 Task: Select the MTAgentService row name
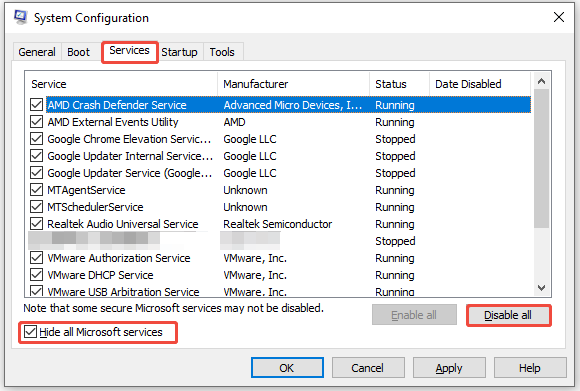coord(86,190)
